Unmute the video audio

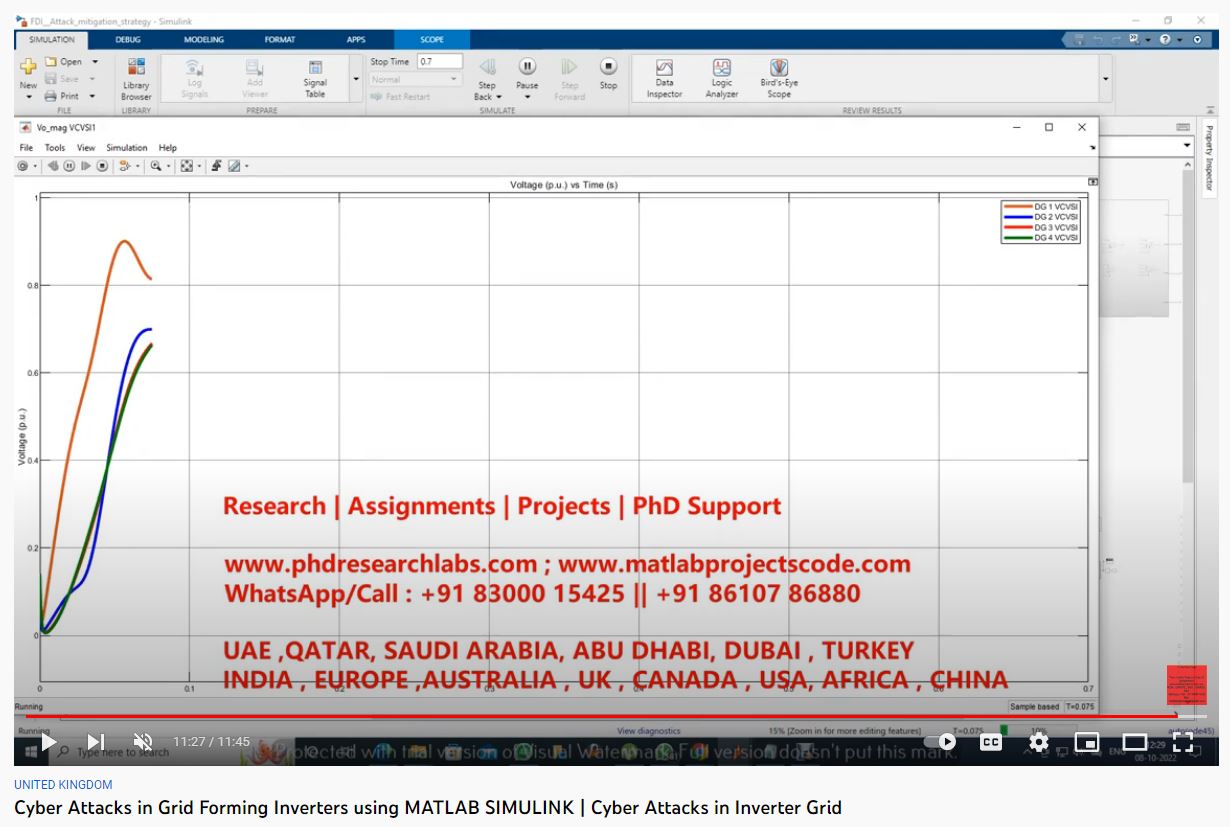pyautogui.click(x=143, y=742)
